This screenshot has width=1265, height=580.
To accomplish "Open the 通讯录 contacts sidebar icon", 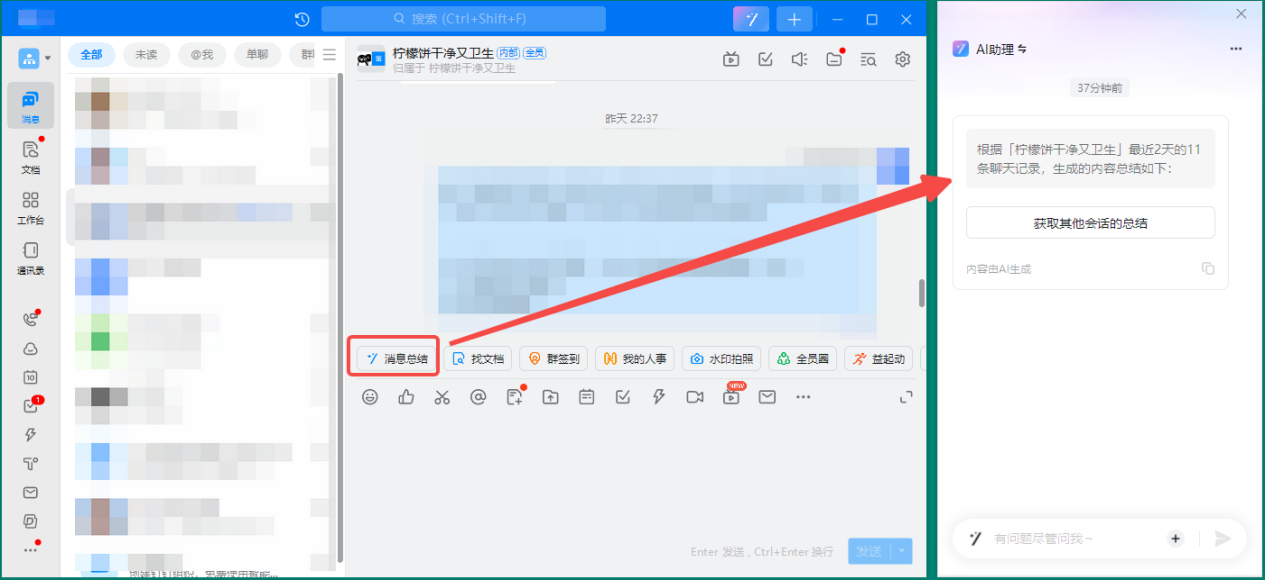I will 30,257.
